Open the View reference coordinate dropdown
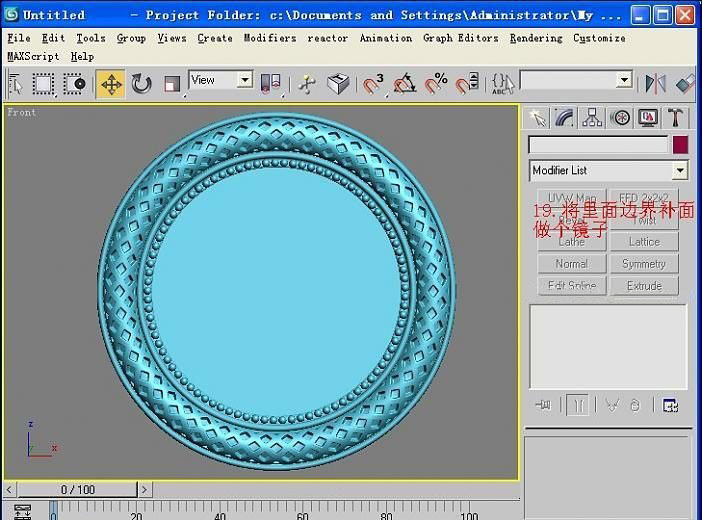This screenshot has width=702, height=520. coord(221,80)
